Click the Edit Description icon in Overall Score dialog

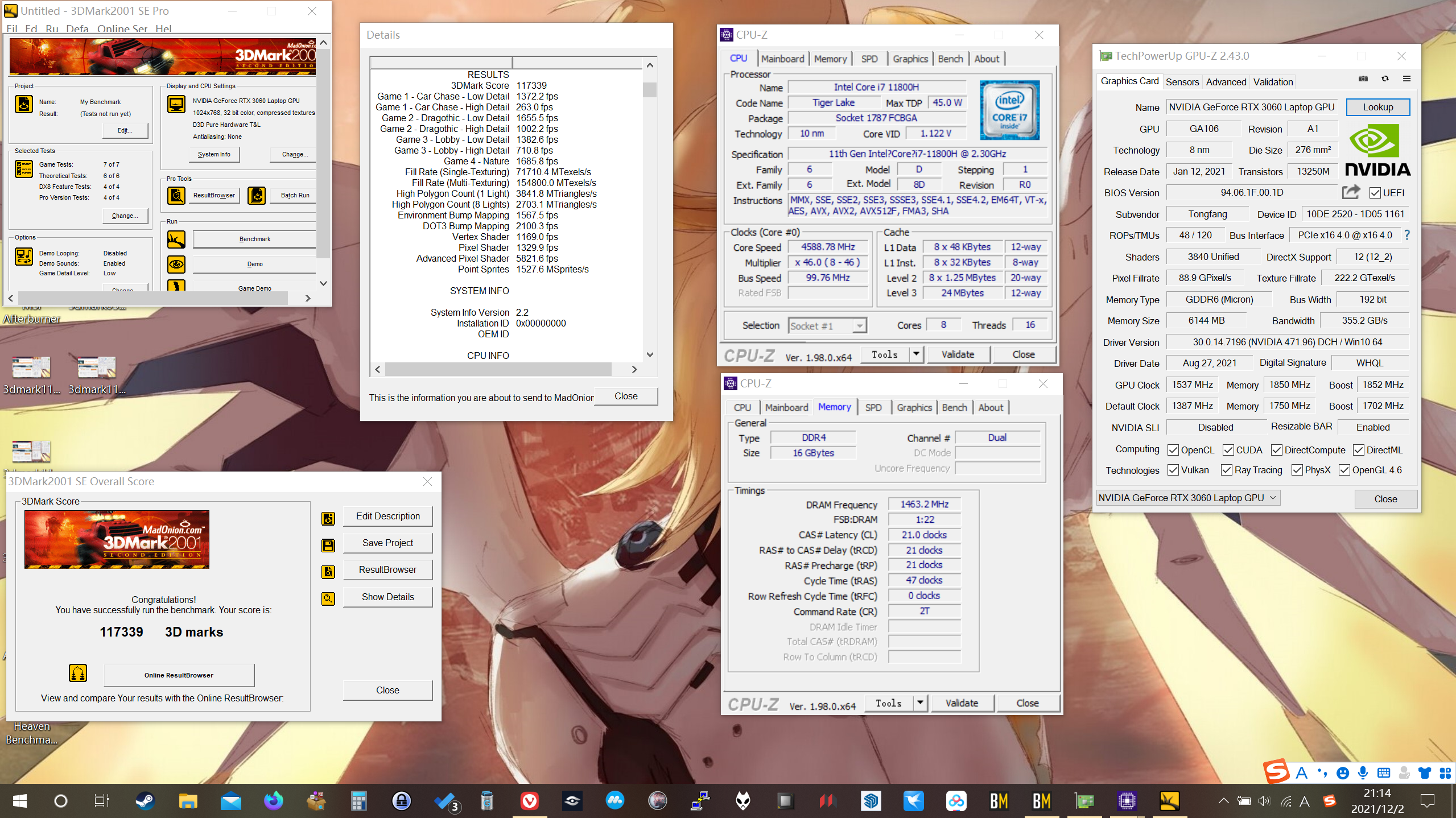tap(328, 518)
